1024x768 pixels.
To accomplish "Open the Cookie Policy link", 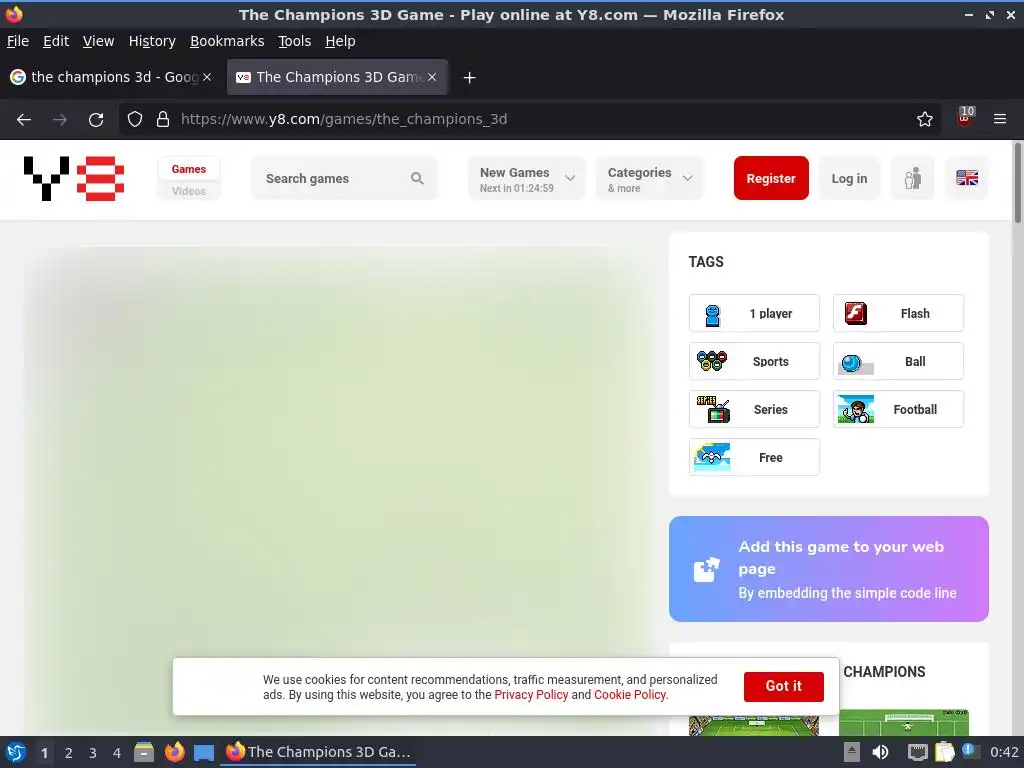I will 630,695.
